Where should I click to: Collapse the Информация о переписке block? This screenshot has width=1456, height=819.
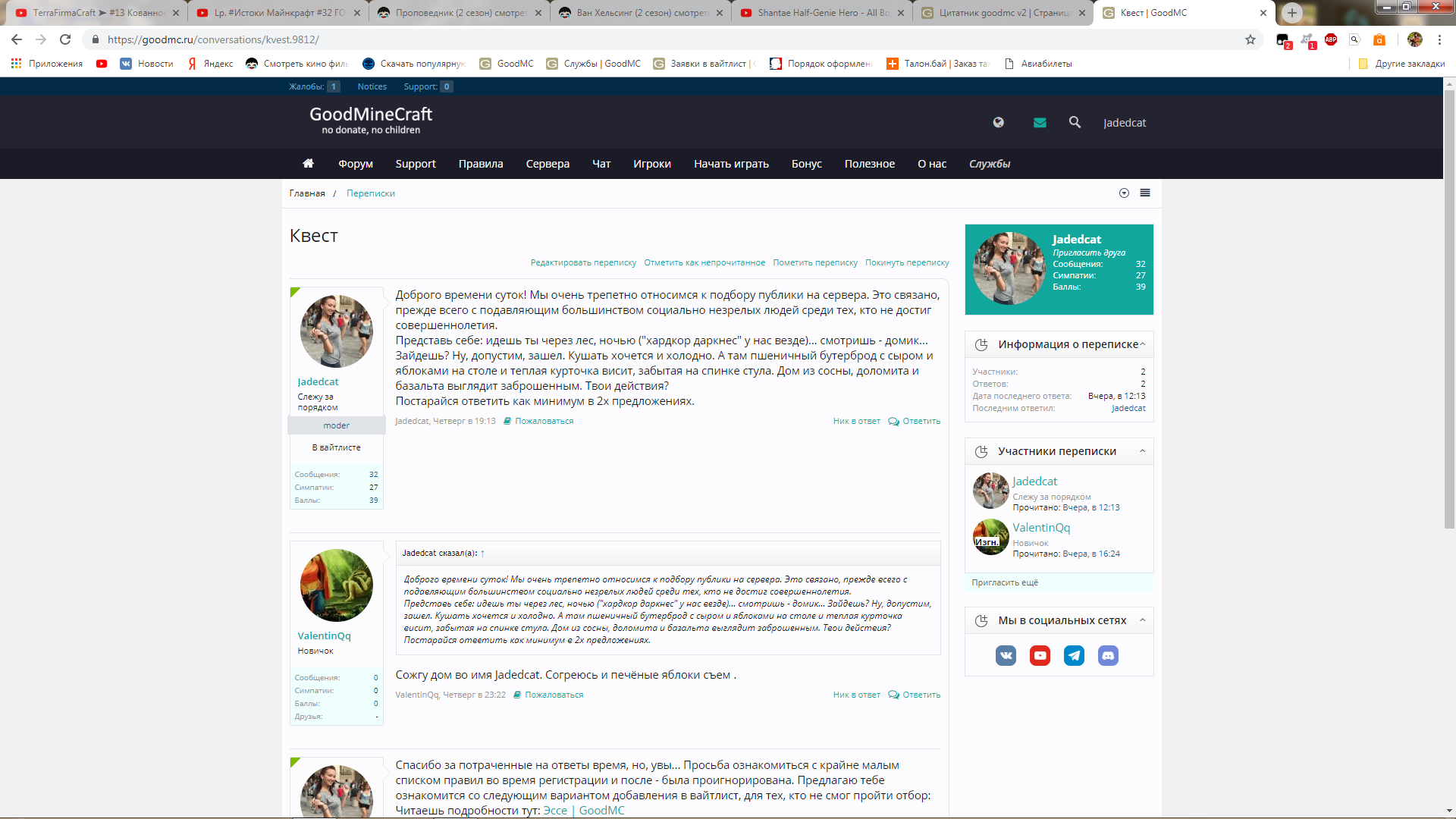pyautogui.click(x=1142, y=344)
